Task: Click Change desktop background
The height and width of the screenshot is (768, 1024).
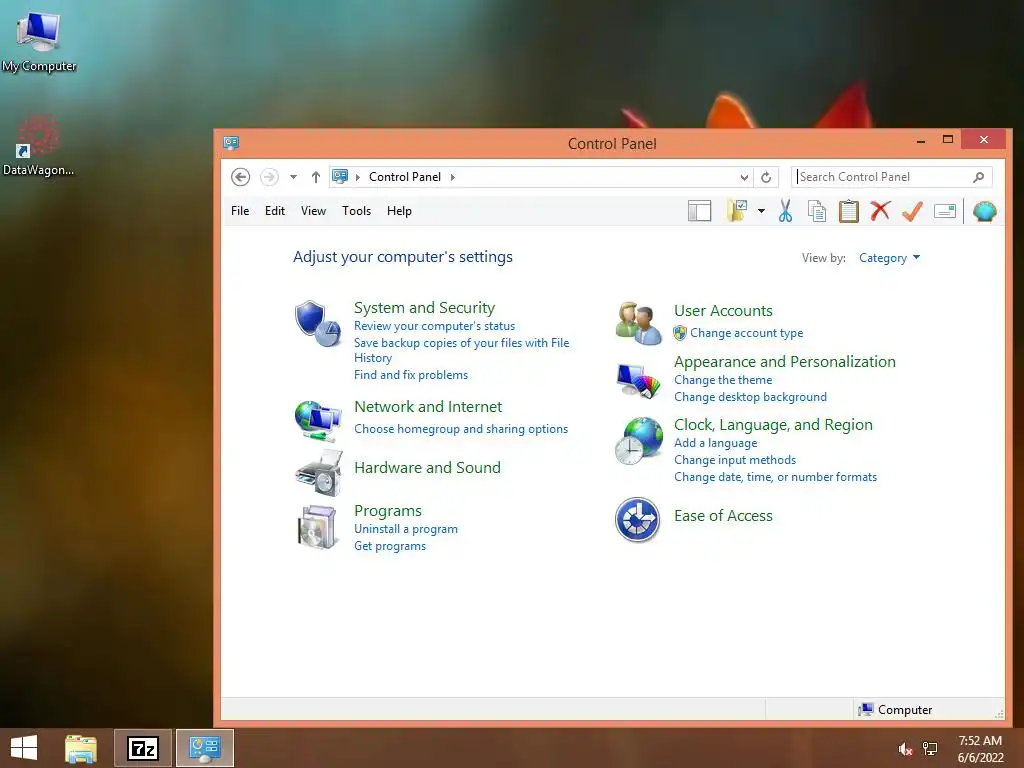Action: pos(750,397)
